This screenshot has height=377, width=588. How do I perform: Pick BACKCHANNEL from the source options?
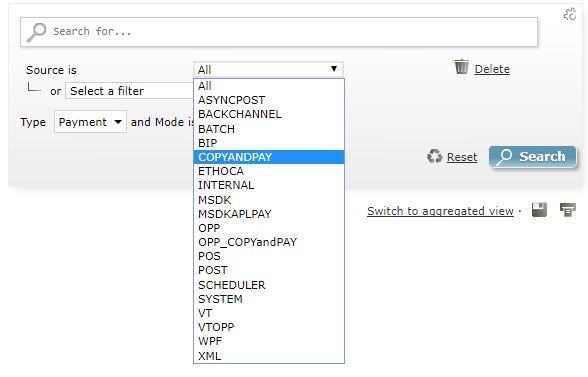click(269, 114)
